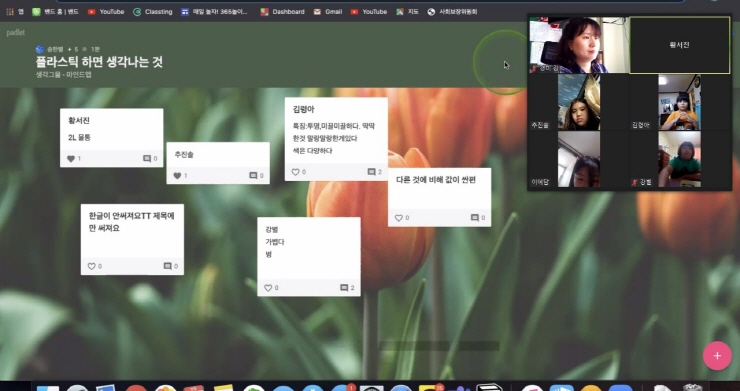The height and width of the screenshot is (391, 740).
Task: Select the teacher's video tile 정미 김
Action: [x=579, y=45]
